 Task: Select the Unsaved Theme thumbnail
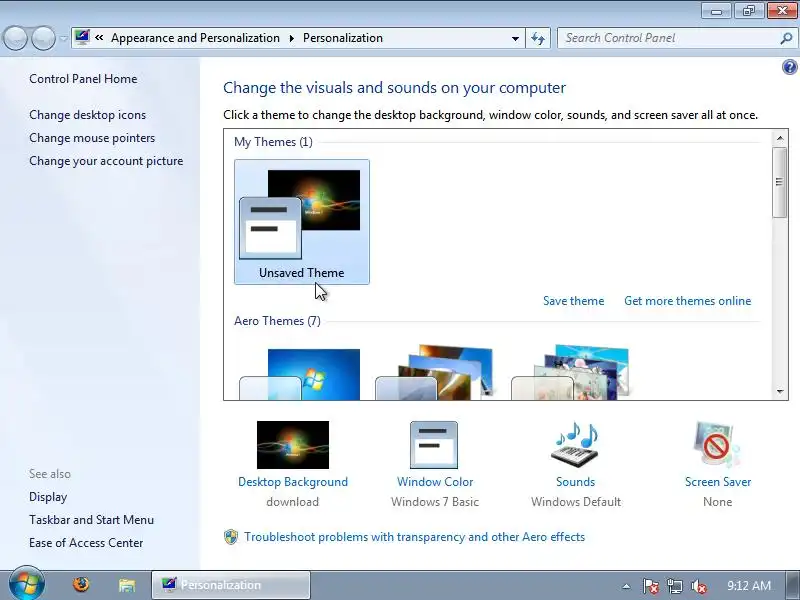(x=302, y=221)
